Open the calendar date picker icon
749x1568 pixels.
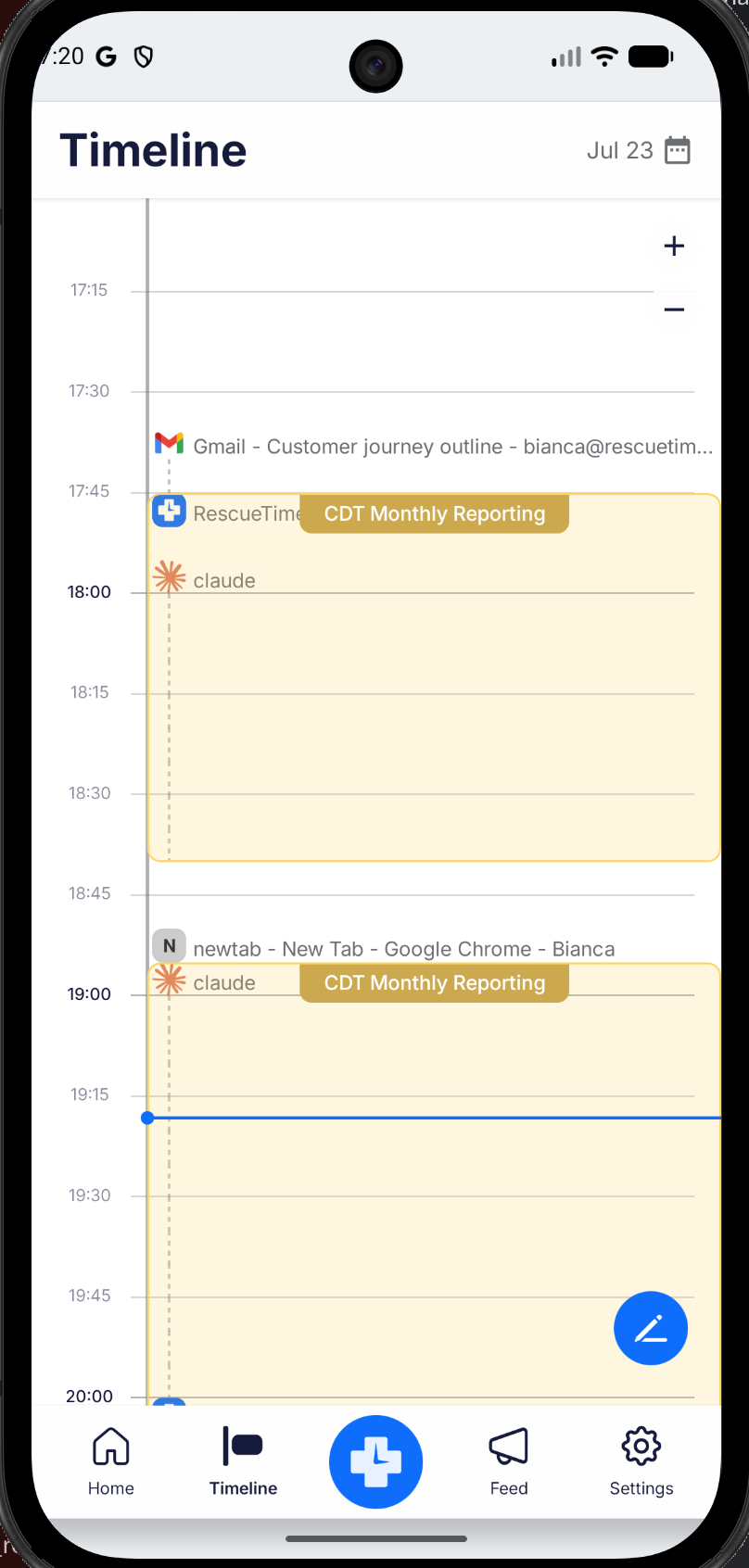(x=678, y=150)
